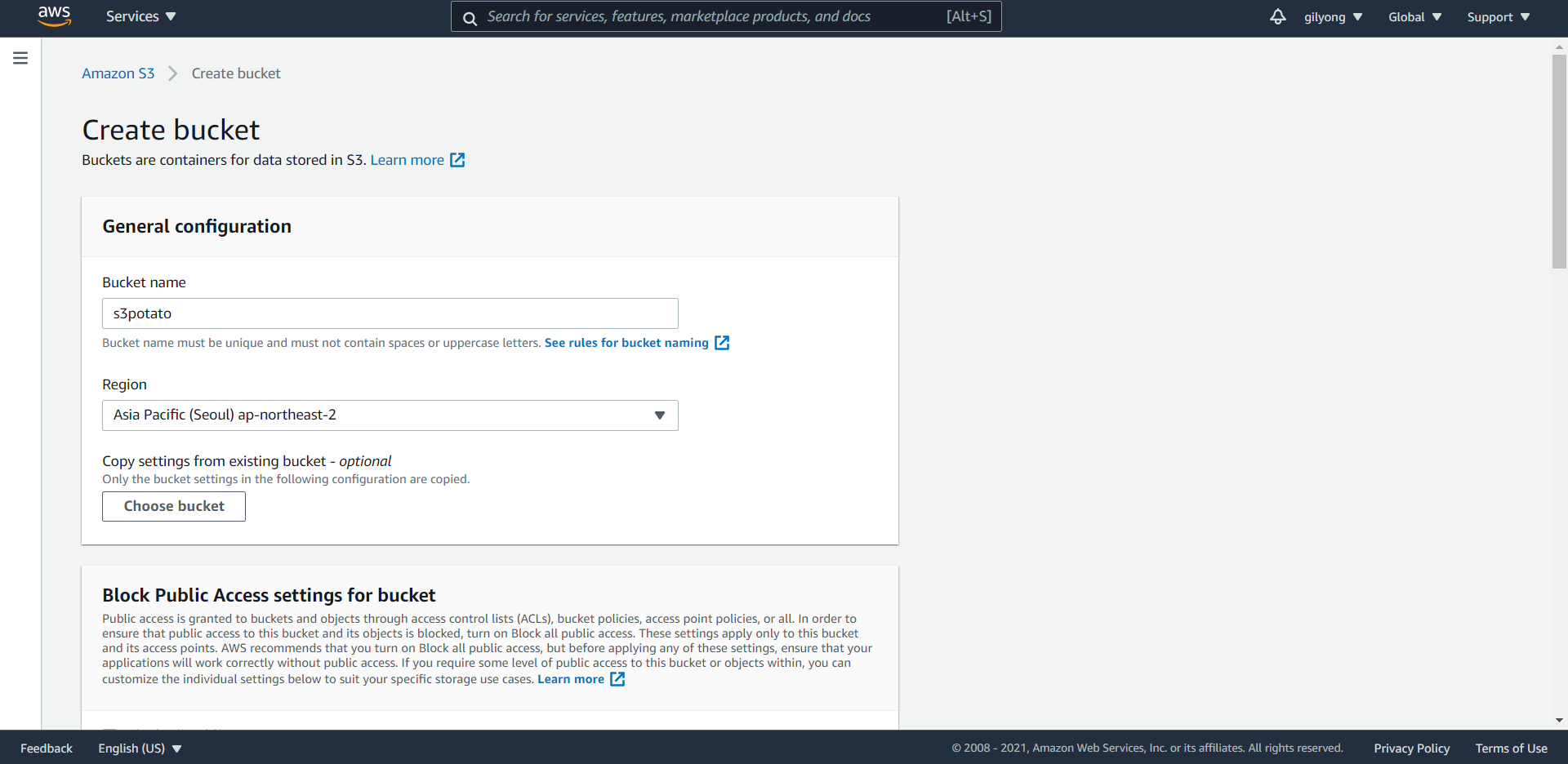Click the scrollbar down arrow

pyautogui.click(x=1559, y=721)
